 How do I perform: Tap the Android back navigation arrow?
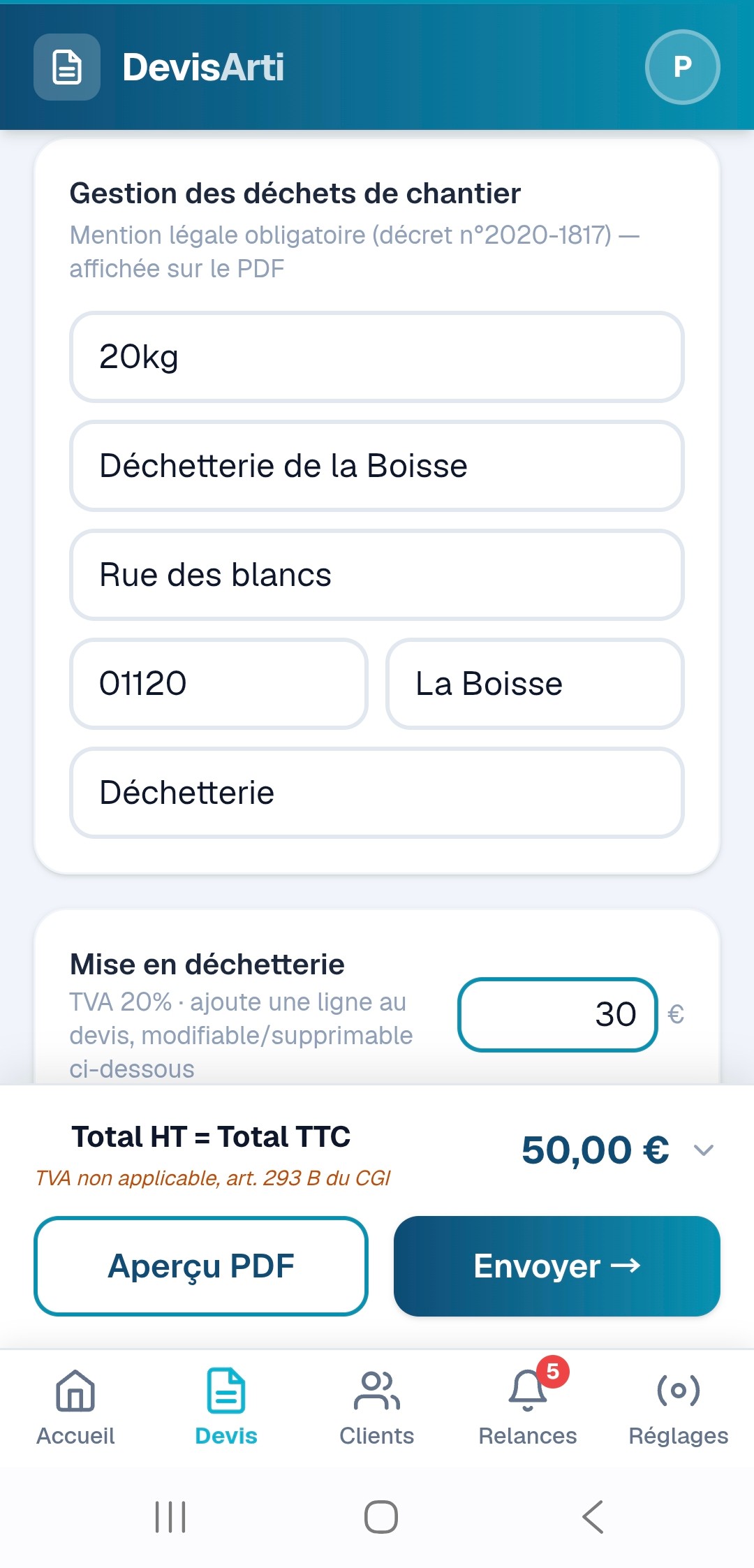593,1517
